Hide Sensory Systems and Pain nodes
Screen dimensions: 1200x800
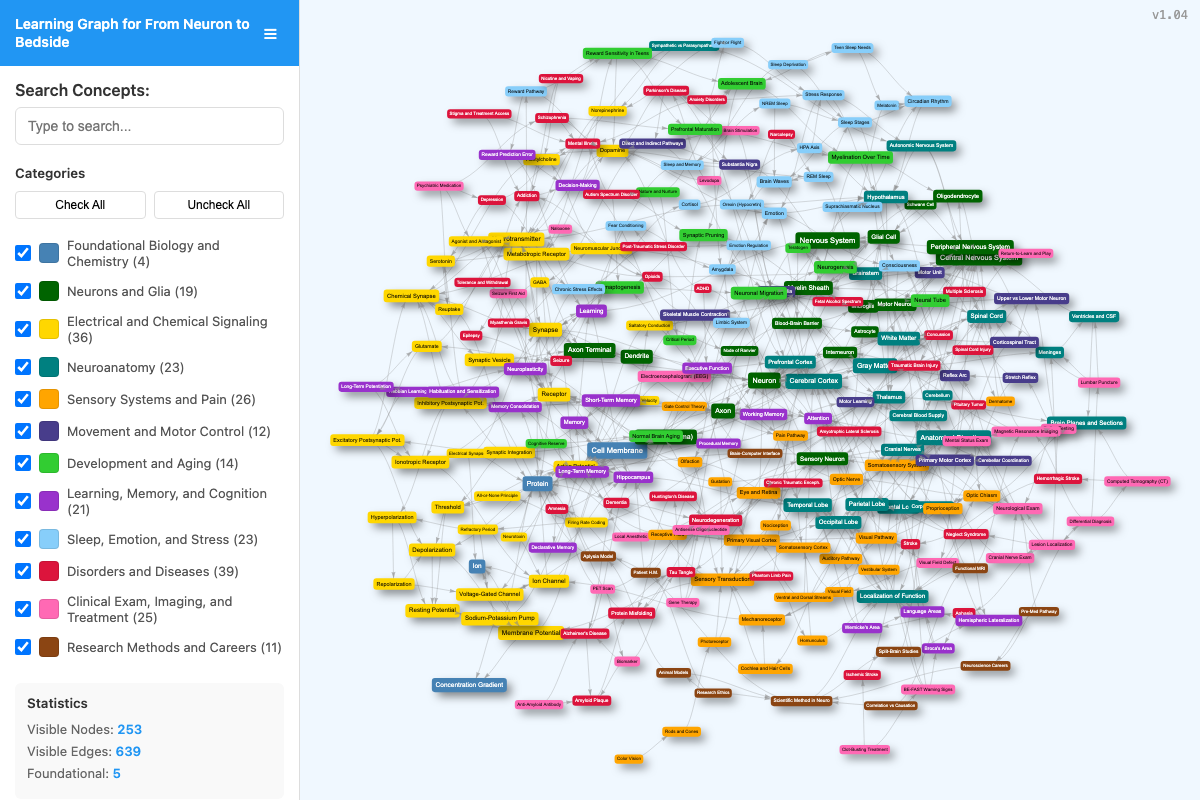click(x=23, y=399)
